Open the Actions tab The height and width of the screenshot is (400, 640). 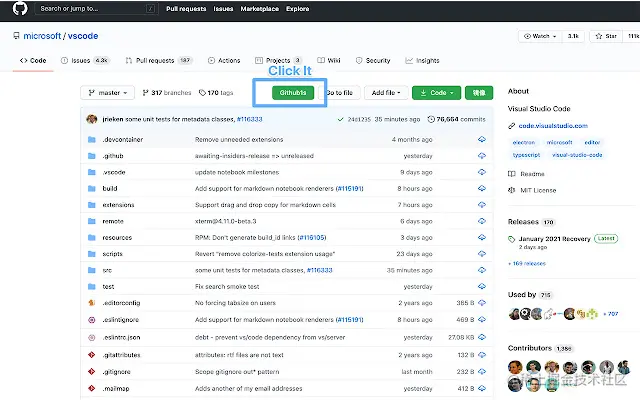tap(224, 60)
